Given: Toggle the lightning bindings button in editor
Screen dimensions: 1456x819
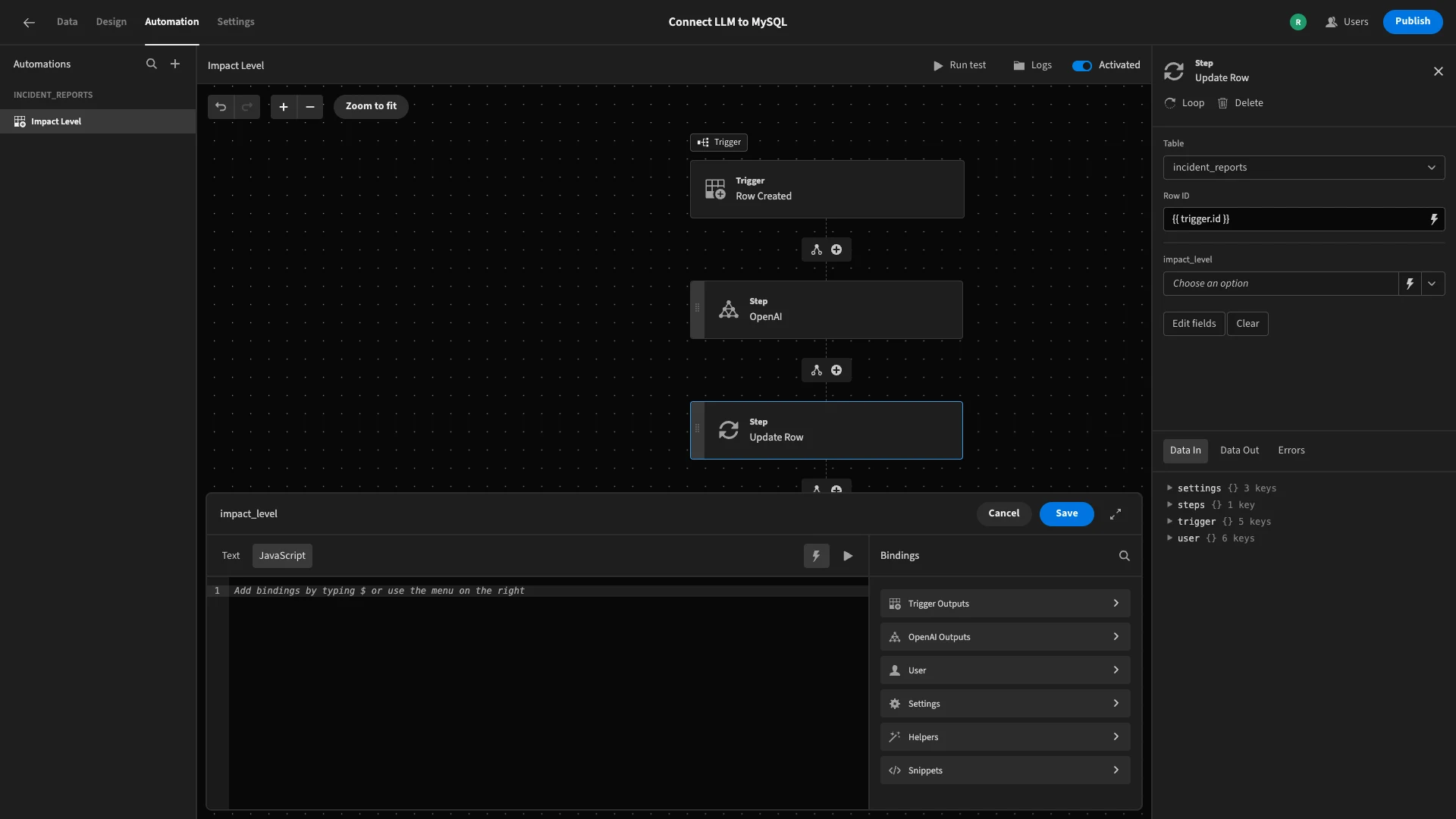Looking at the screenshot, I should [x=817, y=556].
